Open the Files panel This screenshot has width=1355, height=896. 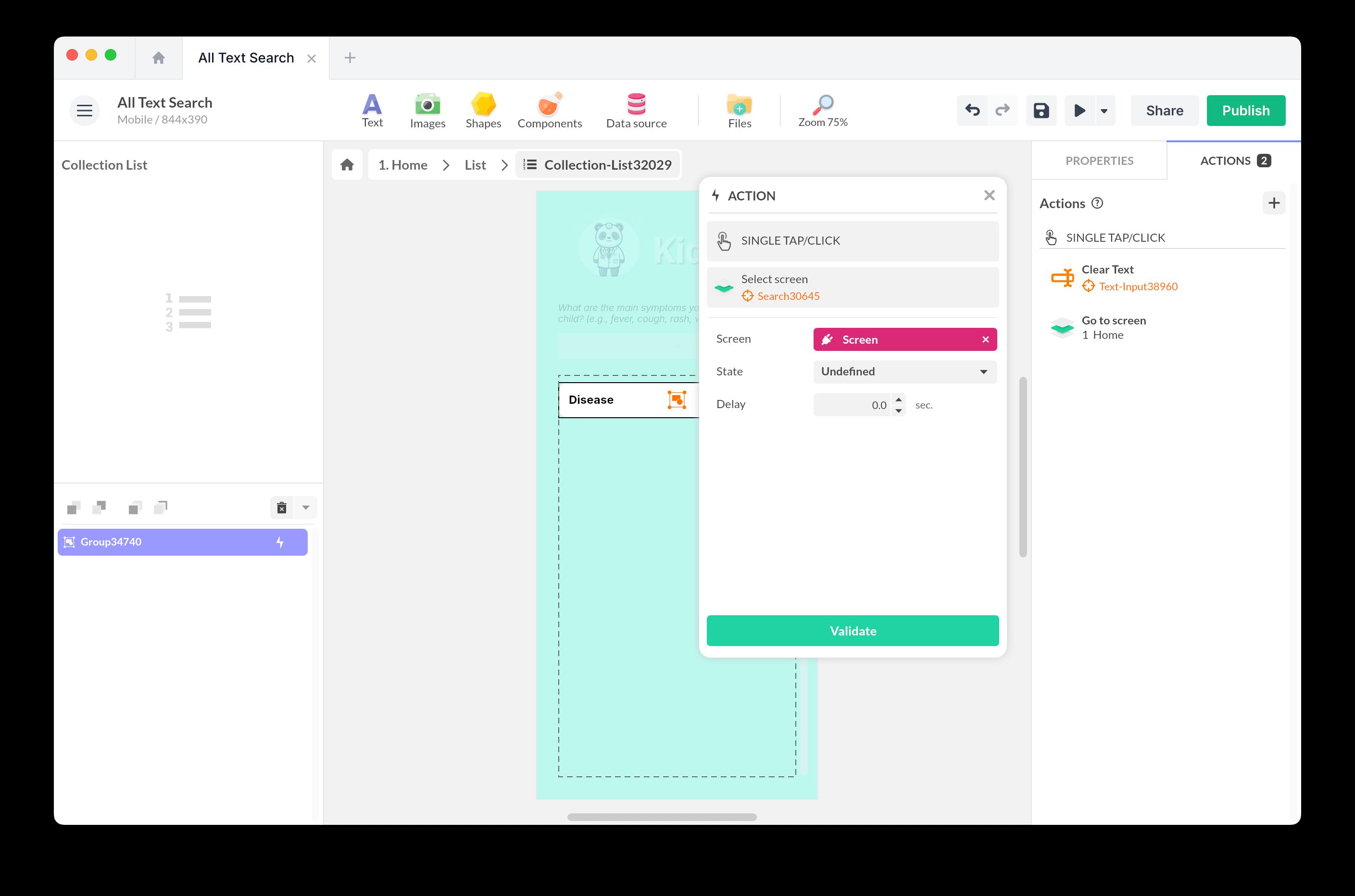coord(739,110)
